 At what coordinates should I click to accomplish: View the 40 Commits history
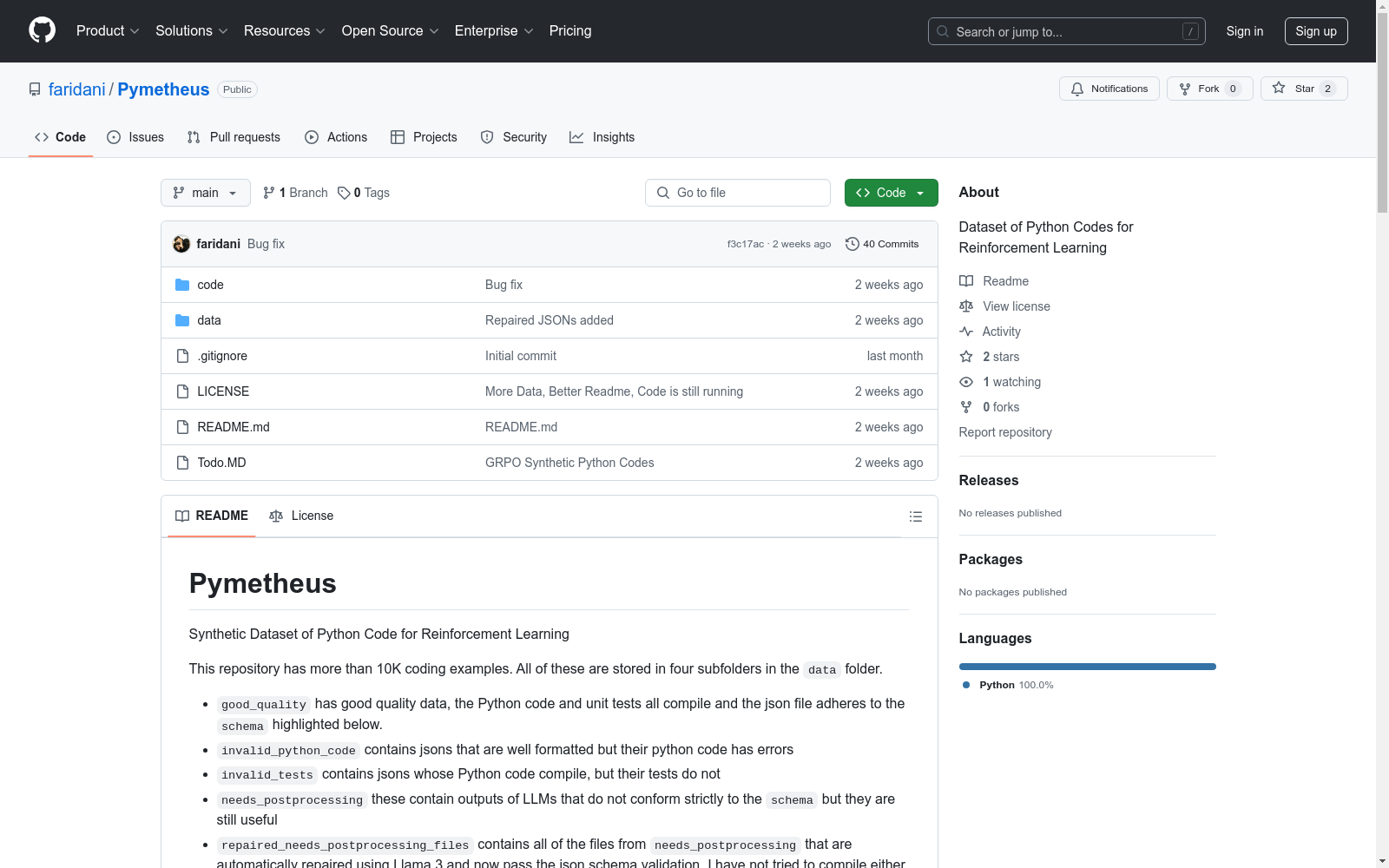point(883,244)
